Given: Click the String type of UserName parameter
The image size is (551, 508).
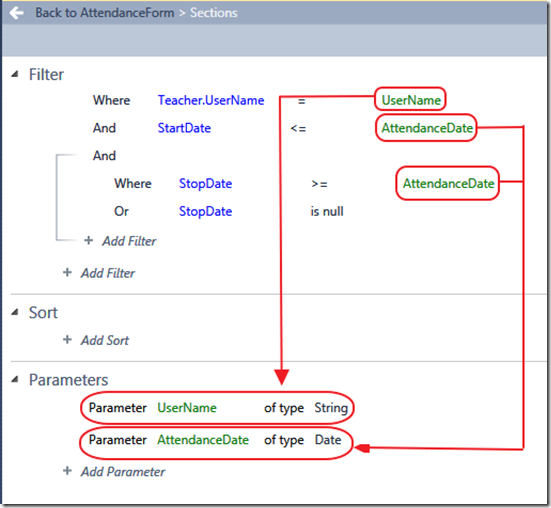Looking at the screenshot, I should 331,408.
